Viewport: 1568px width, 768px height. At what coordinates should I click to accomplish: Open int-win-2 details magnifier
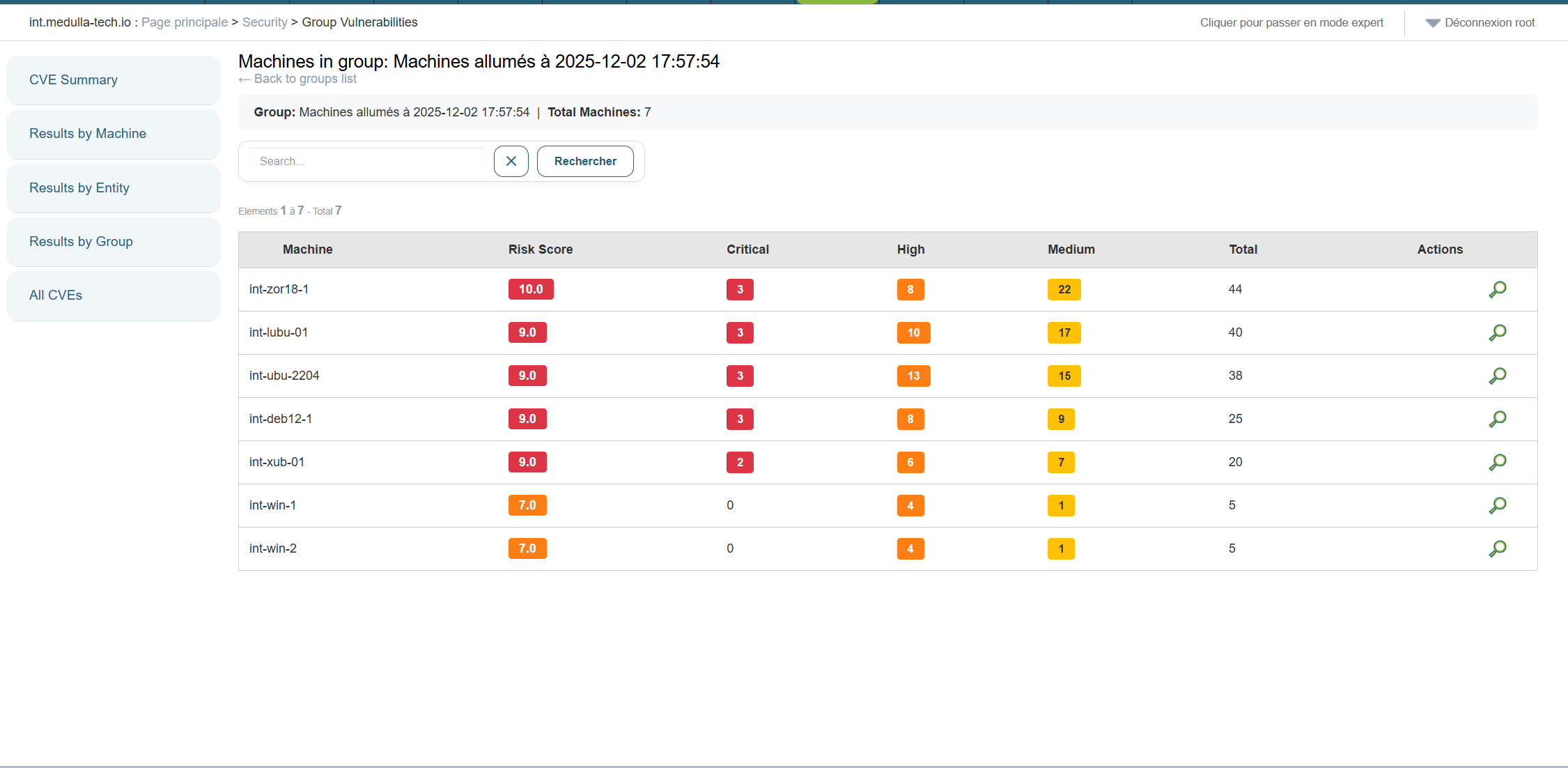click(1497, 548)
